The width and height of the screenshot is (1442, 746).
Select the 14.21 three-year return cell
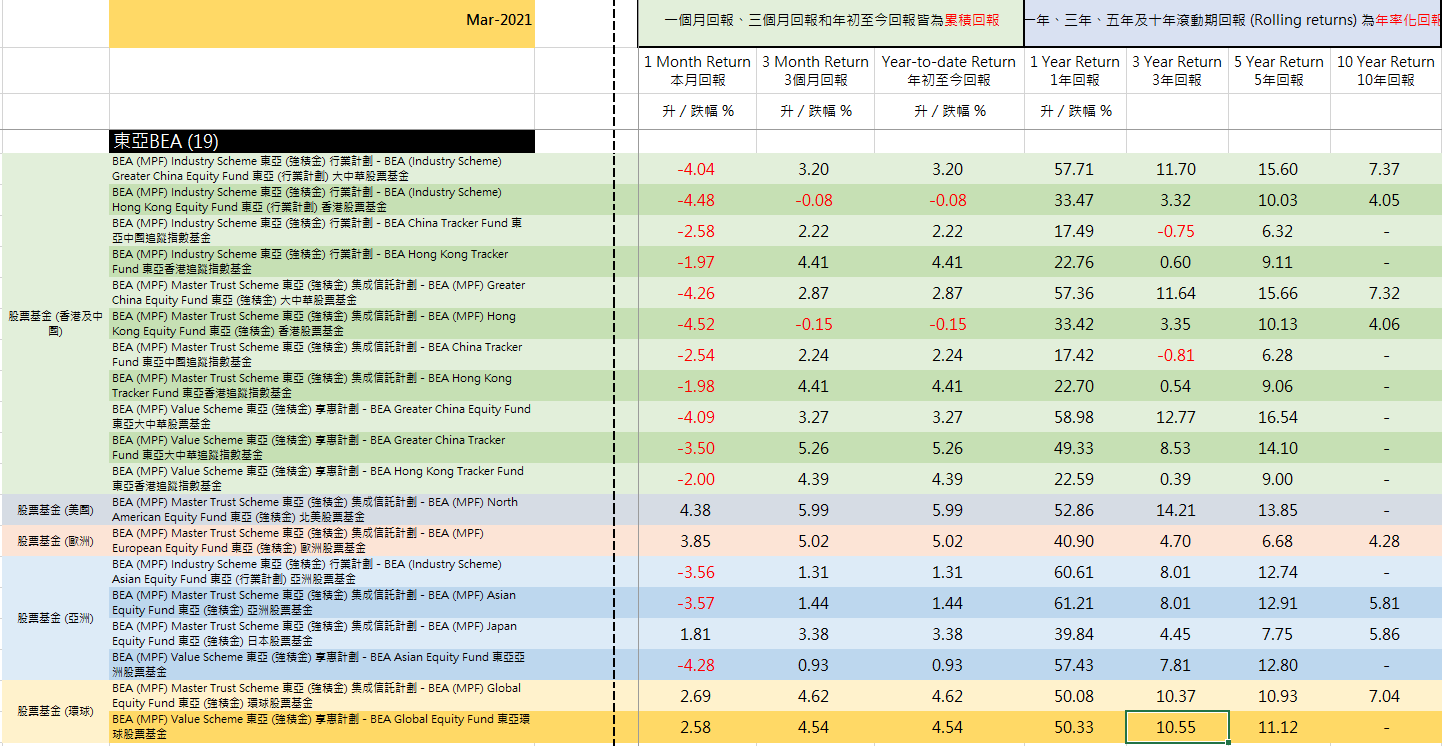coord(1177,510)
